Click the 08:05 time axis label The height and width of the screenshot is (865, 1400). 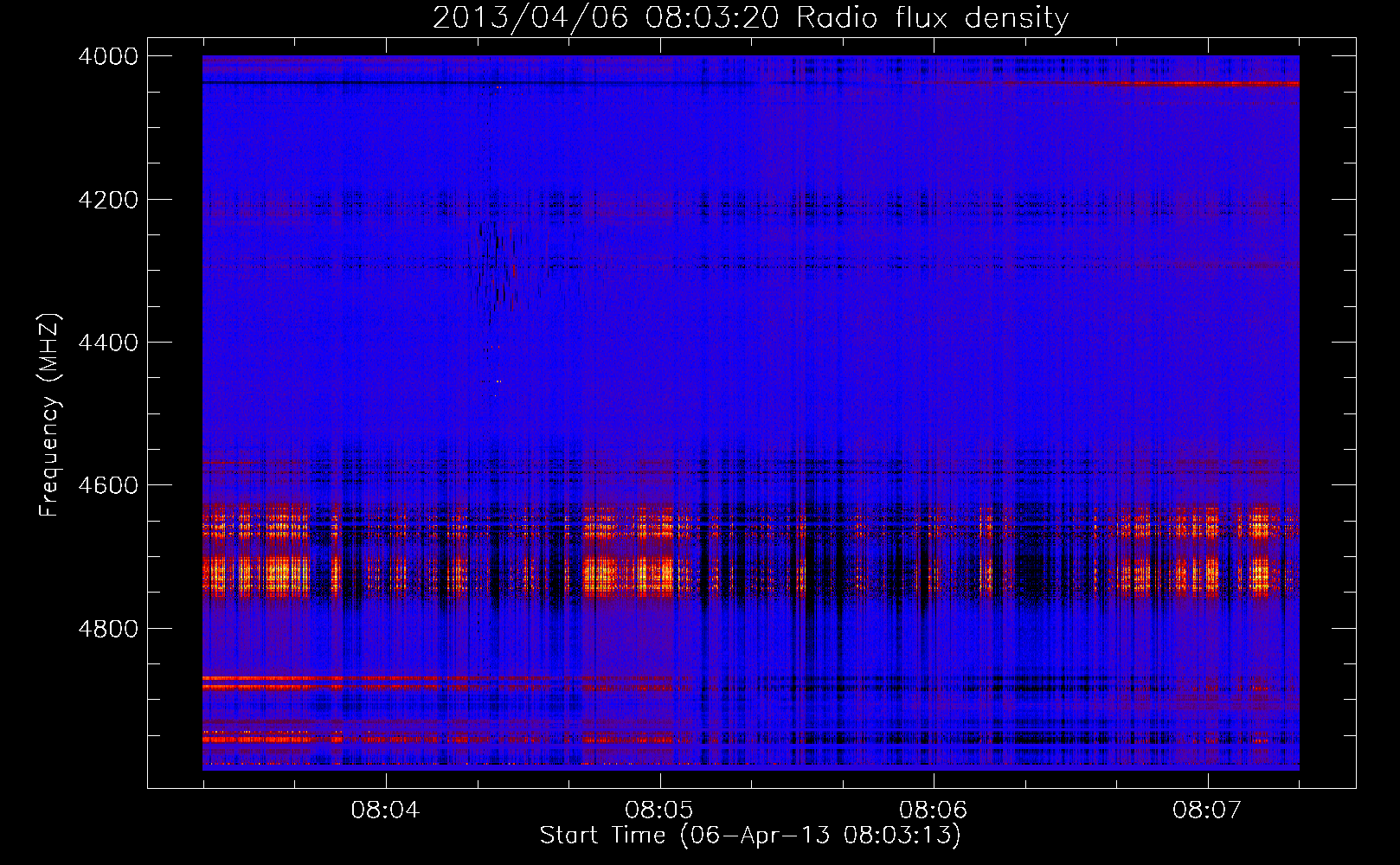[x=659, y=811]
